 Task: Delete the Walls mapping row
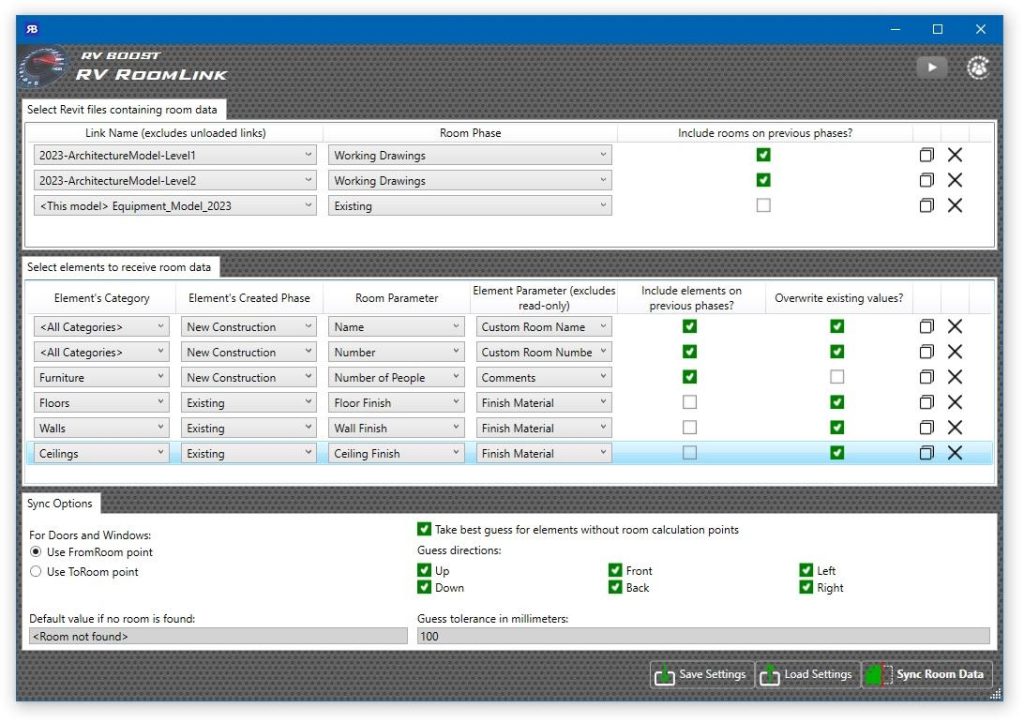tap(955, 428)
